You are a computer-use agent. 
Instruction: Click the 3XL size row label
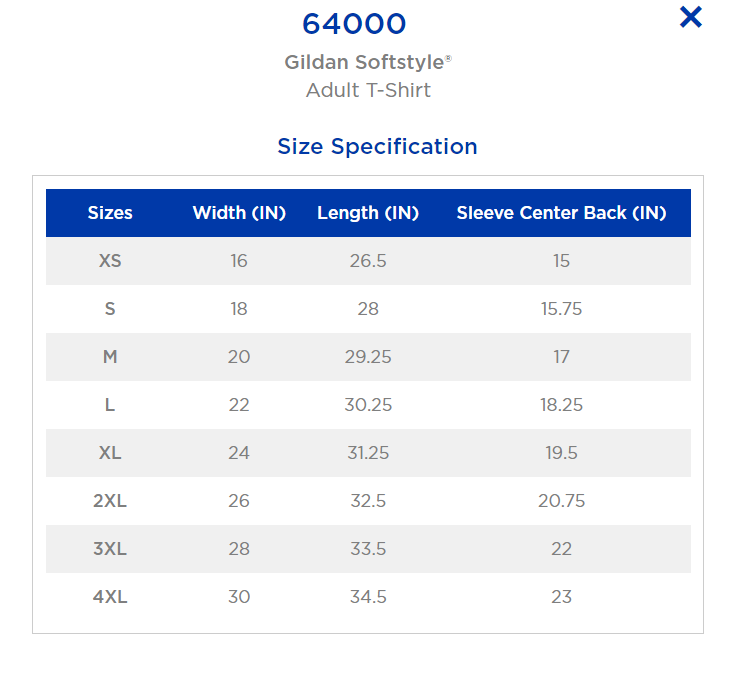pos(110,549)
